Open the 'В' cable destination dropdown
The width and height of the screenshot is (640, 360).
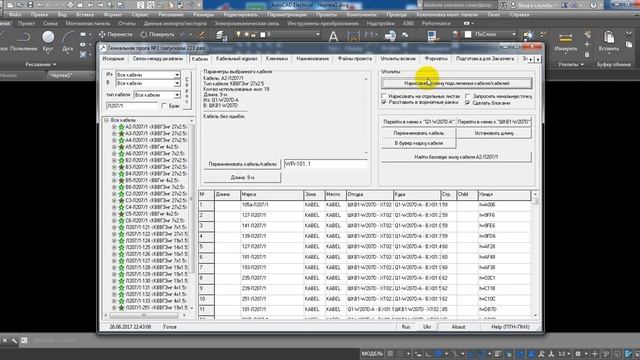[177, 83]
